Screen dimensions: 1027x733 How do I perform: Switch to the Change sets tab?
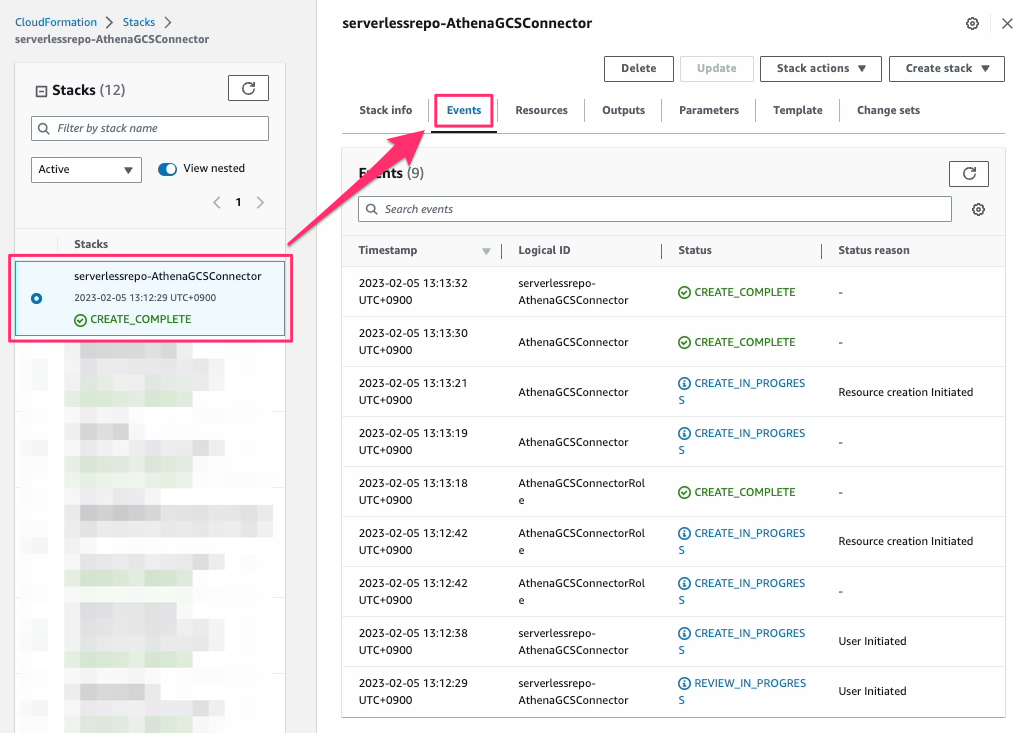click(888, 110)
